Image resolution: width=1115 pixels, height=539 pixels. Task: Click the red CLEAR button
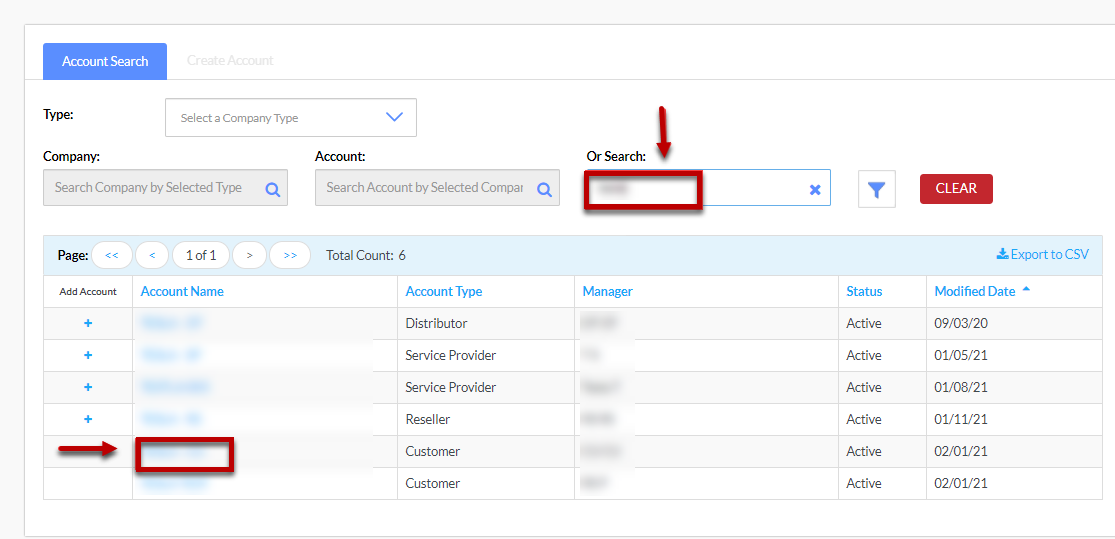point(956,188)
